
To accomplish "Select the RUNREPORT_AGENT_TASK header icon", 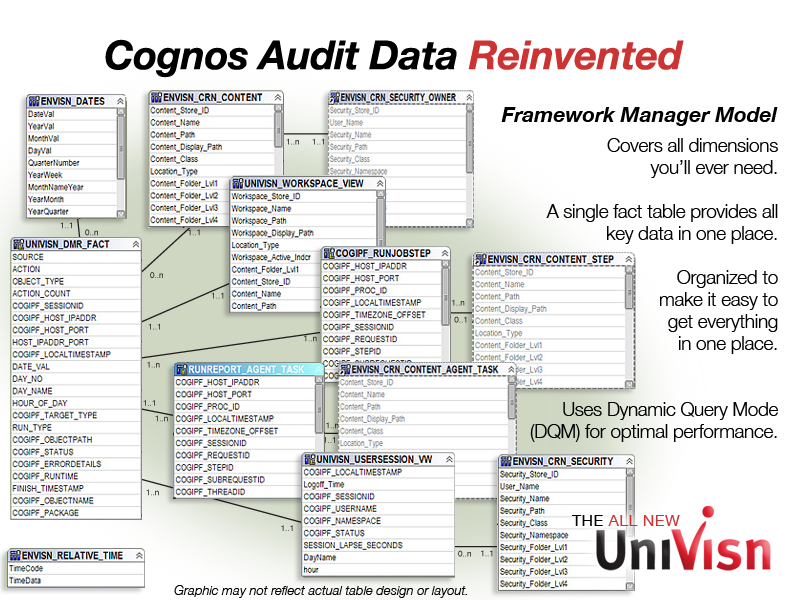I will click(x=180, y=369).
